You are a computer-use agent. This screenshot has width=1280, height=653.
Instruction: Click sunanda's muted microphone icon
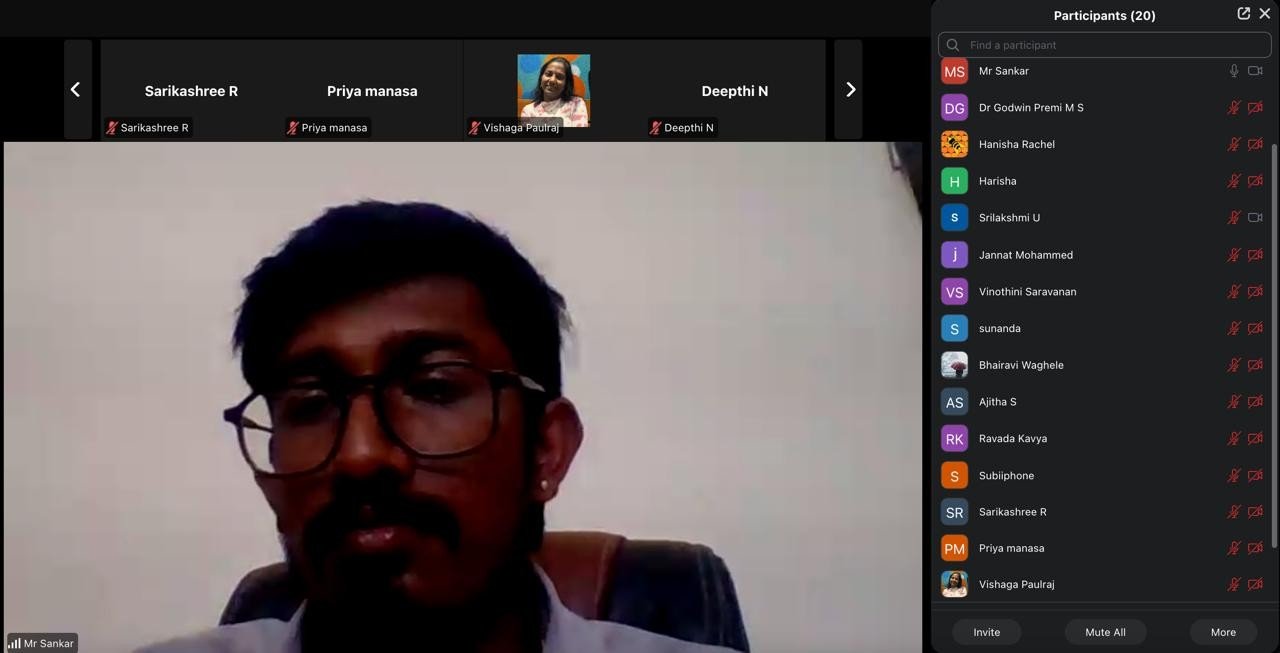(x=1234, y=328)
